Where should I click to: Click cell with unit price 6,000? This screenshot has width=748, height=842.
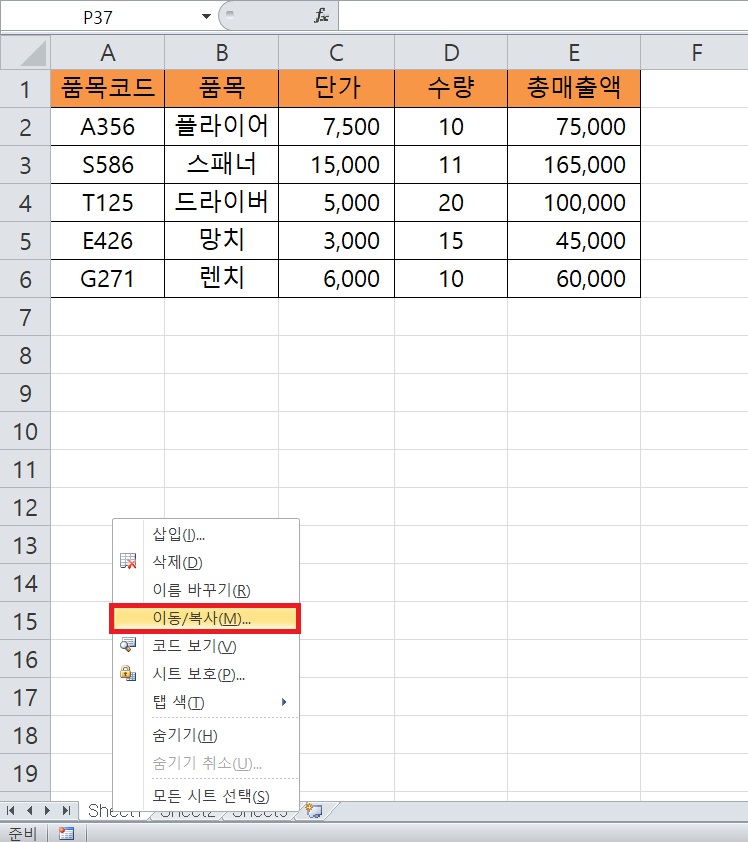click(336, 279)
